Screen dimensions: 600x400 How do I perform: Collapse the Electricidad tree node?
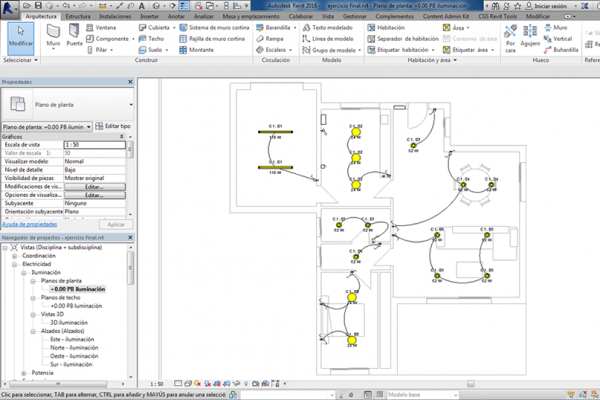tap(14, 264)
